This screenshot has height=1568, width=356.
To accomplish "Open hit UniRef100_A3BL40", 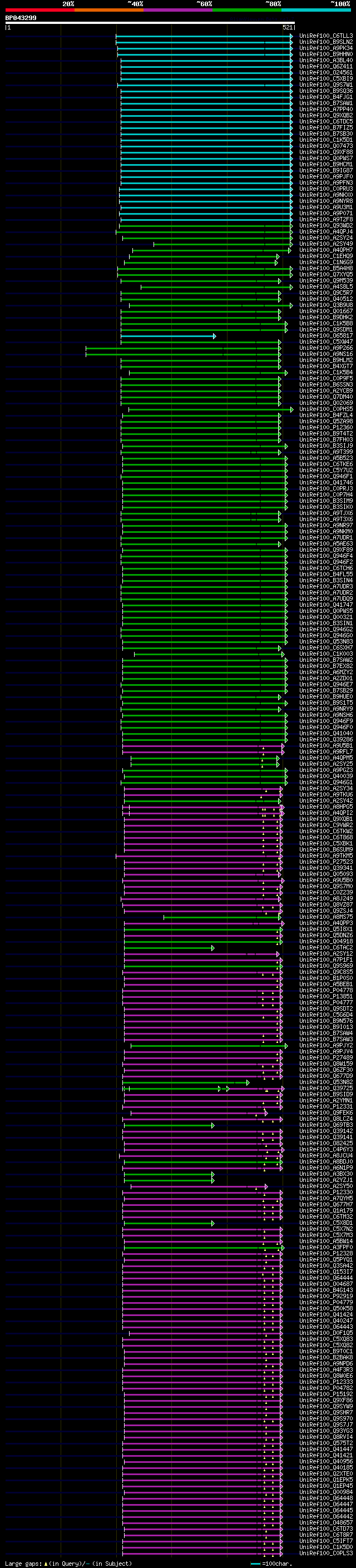I will pyautogui.click(x=325, y=60).
